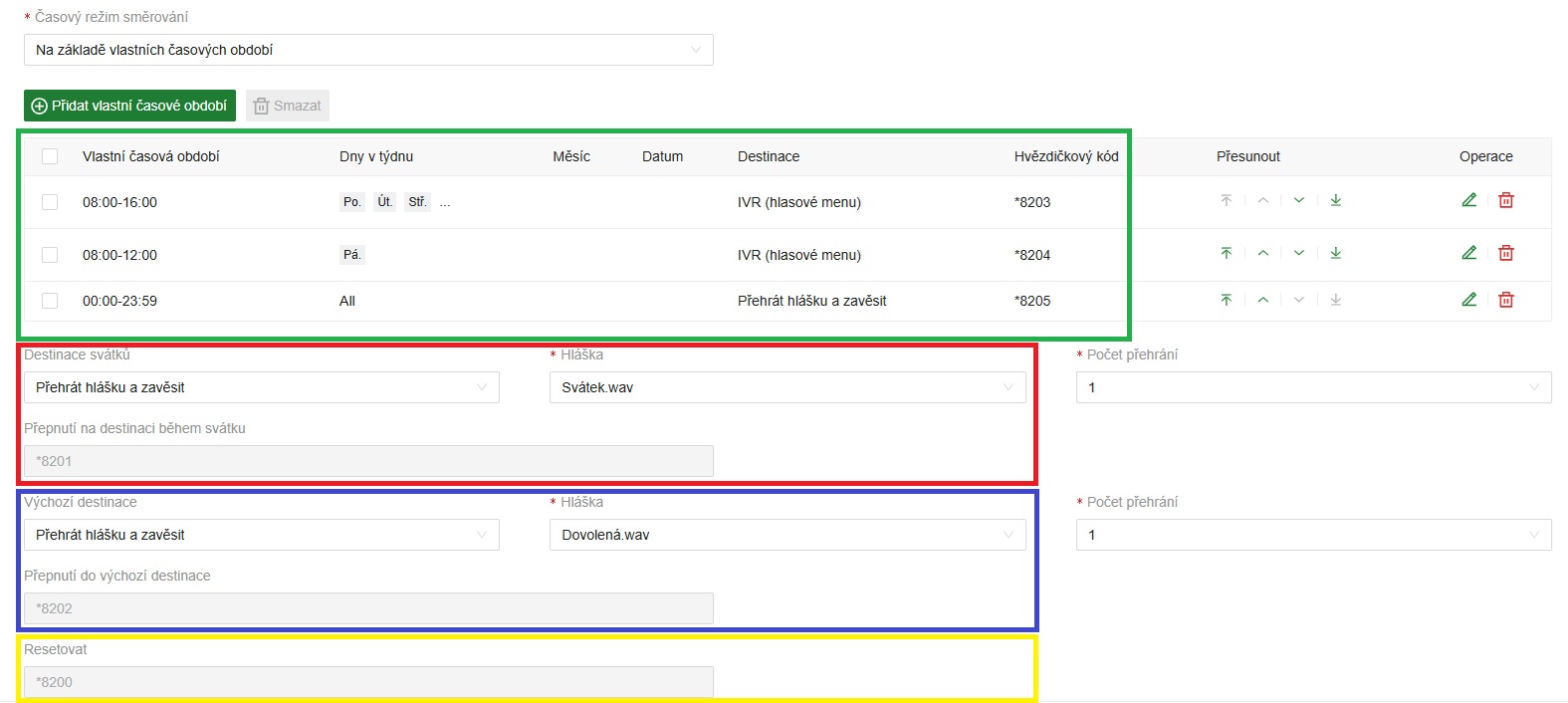Move the 08:00-12:00 row to bottom
The height and width of the screenshot is (703, 1568).
1335,253
